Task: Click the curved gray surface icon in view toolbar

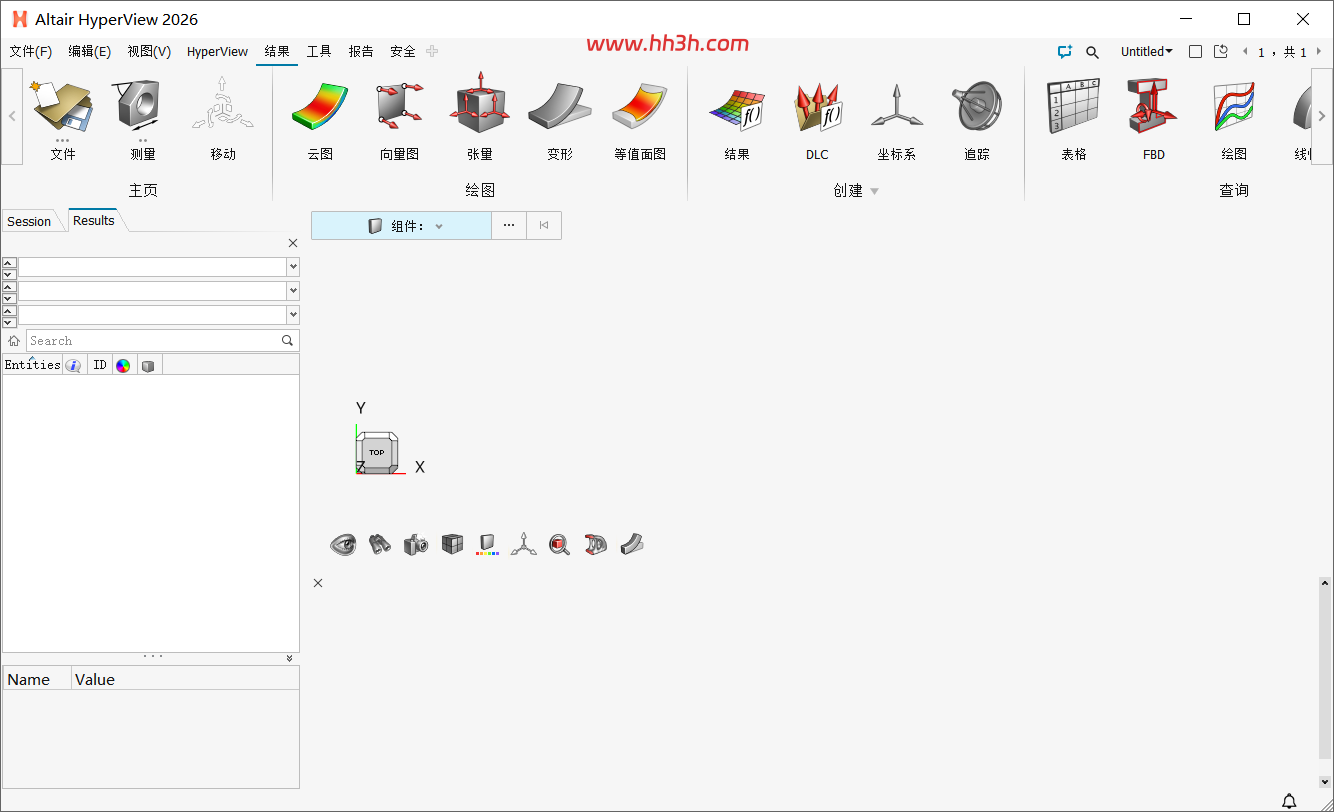Action: tap(632, 545)
